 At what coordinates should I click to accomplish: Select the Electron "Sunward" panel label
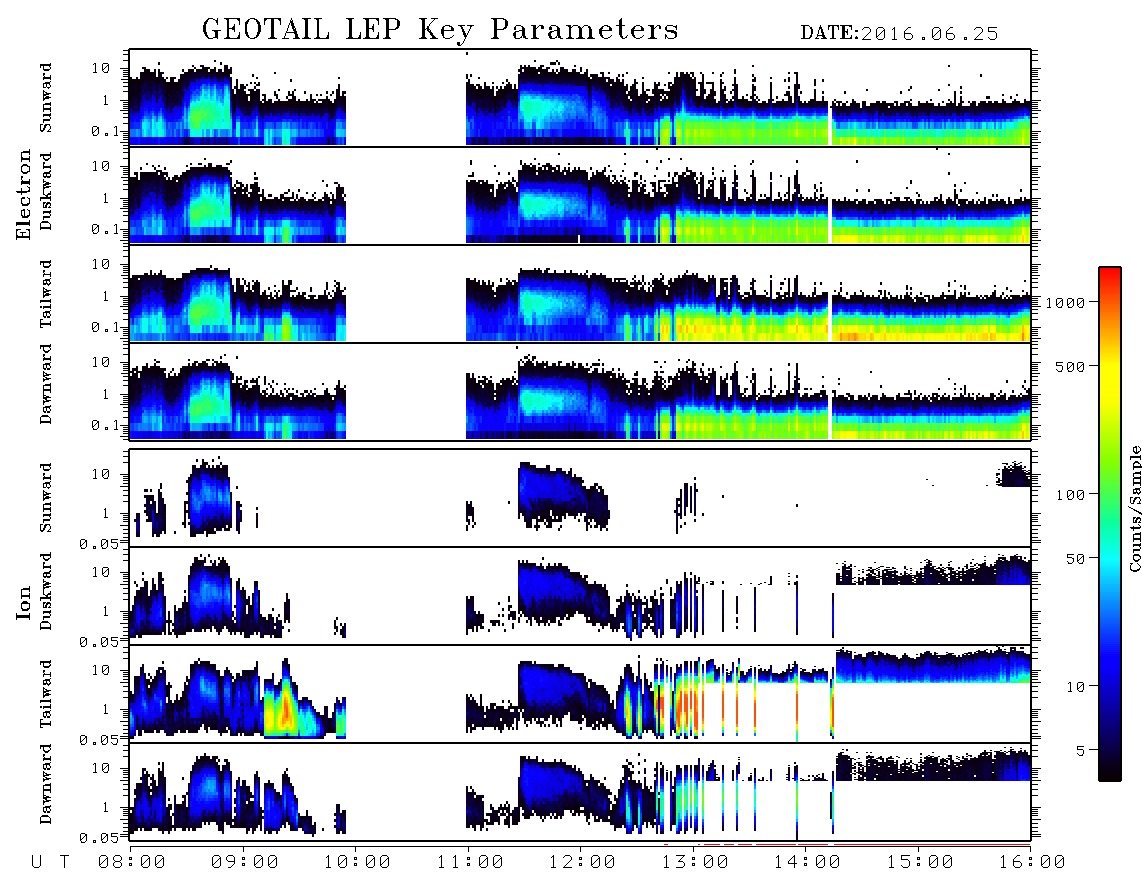click(46, 98)
